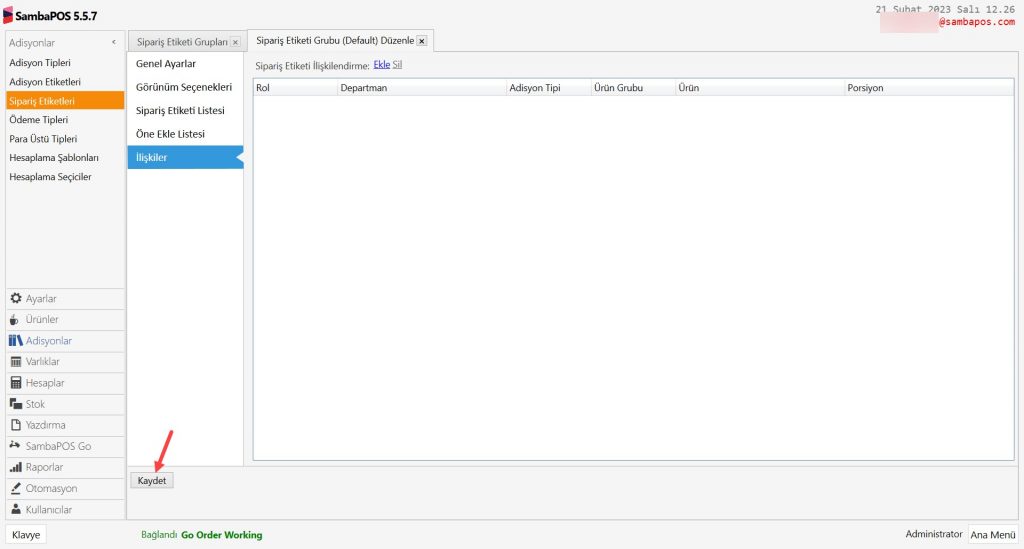This screenshot has width=1024, height=549.
Task: Close the Sipariş Etiketi Grupları tab
Action: coord(235,42)
